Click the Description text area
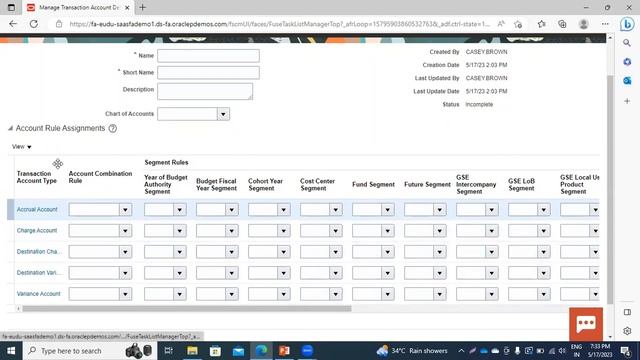 coord(205,91)
